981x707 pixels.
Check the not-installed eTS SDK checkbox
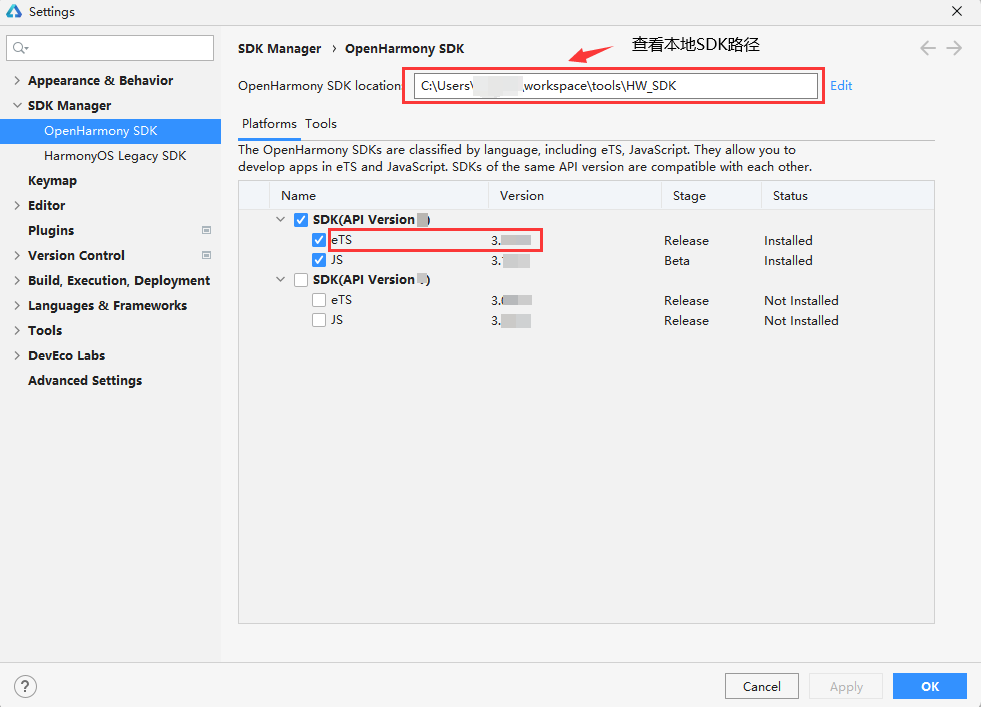pos(319,300)
